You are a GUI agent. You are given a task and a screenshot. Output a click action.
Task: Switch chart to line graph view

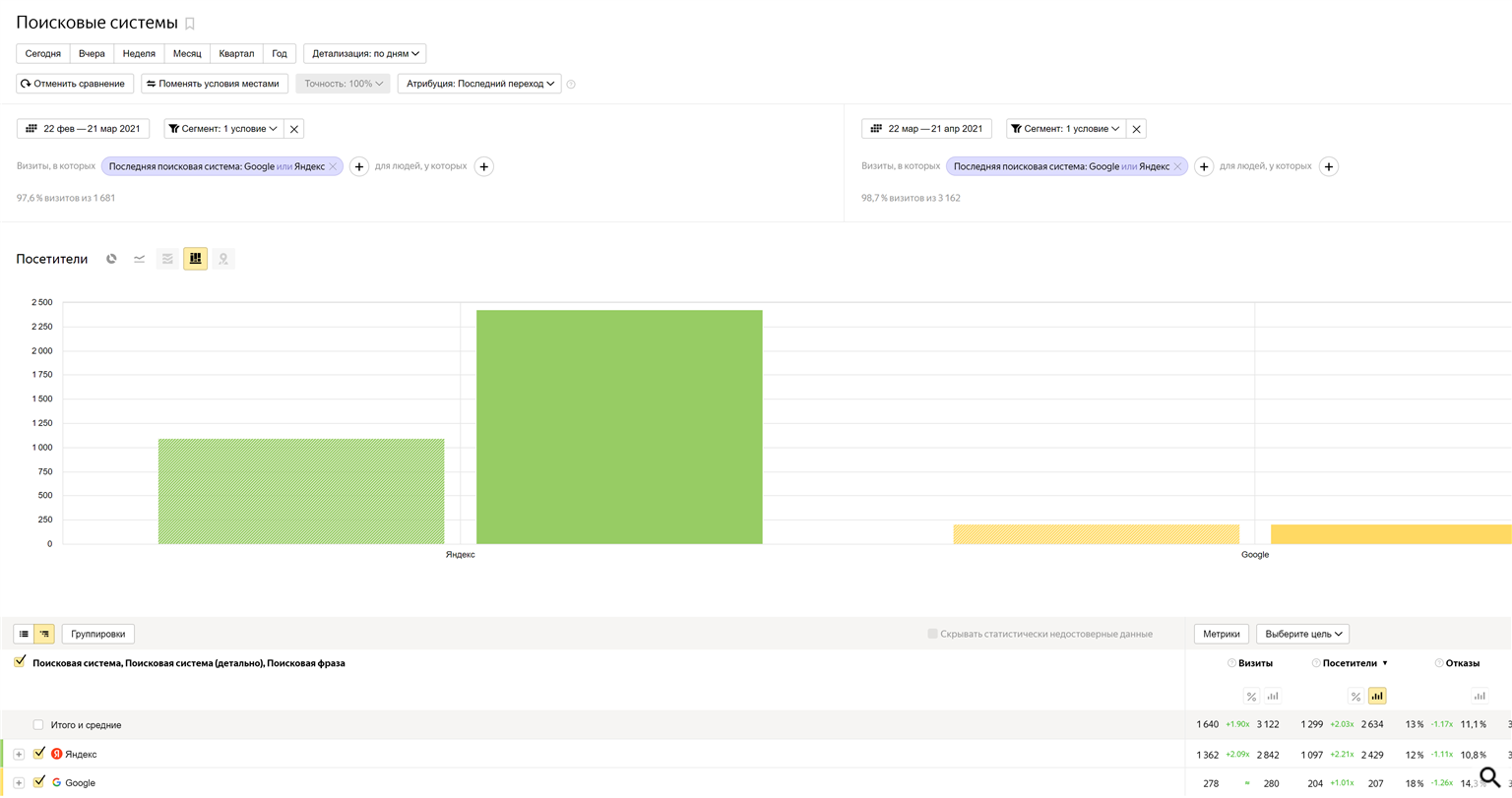pyautogui.click(x=140, y=259)
